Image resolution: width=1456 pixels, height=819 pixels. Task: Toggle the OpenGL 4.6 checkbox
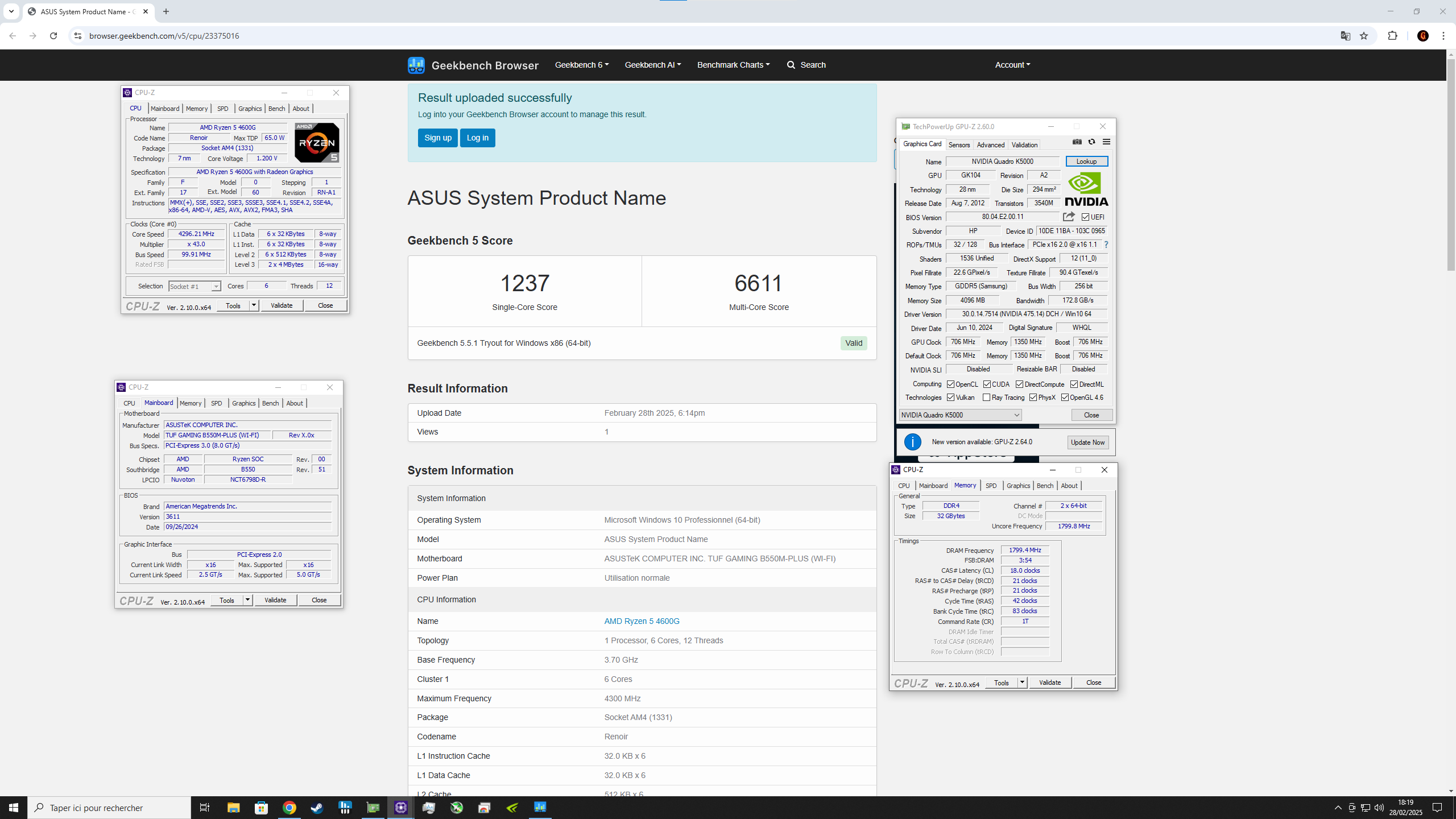[x=1065, y=398]
